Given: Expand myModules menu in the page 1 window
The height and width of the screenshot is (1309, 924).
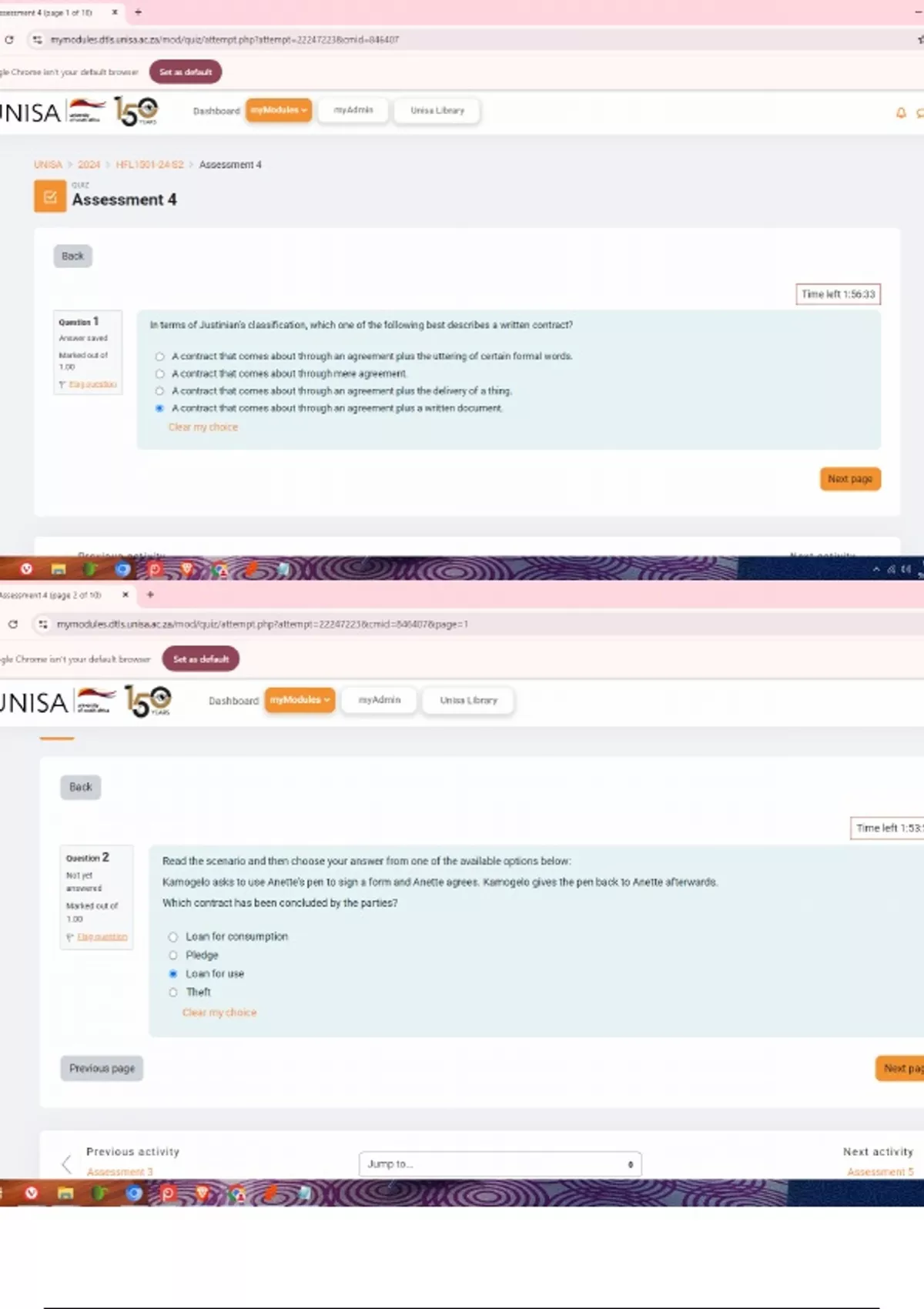Looking at the screenshot, I should click(x=279, y=110).
